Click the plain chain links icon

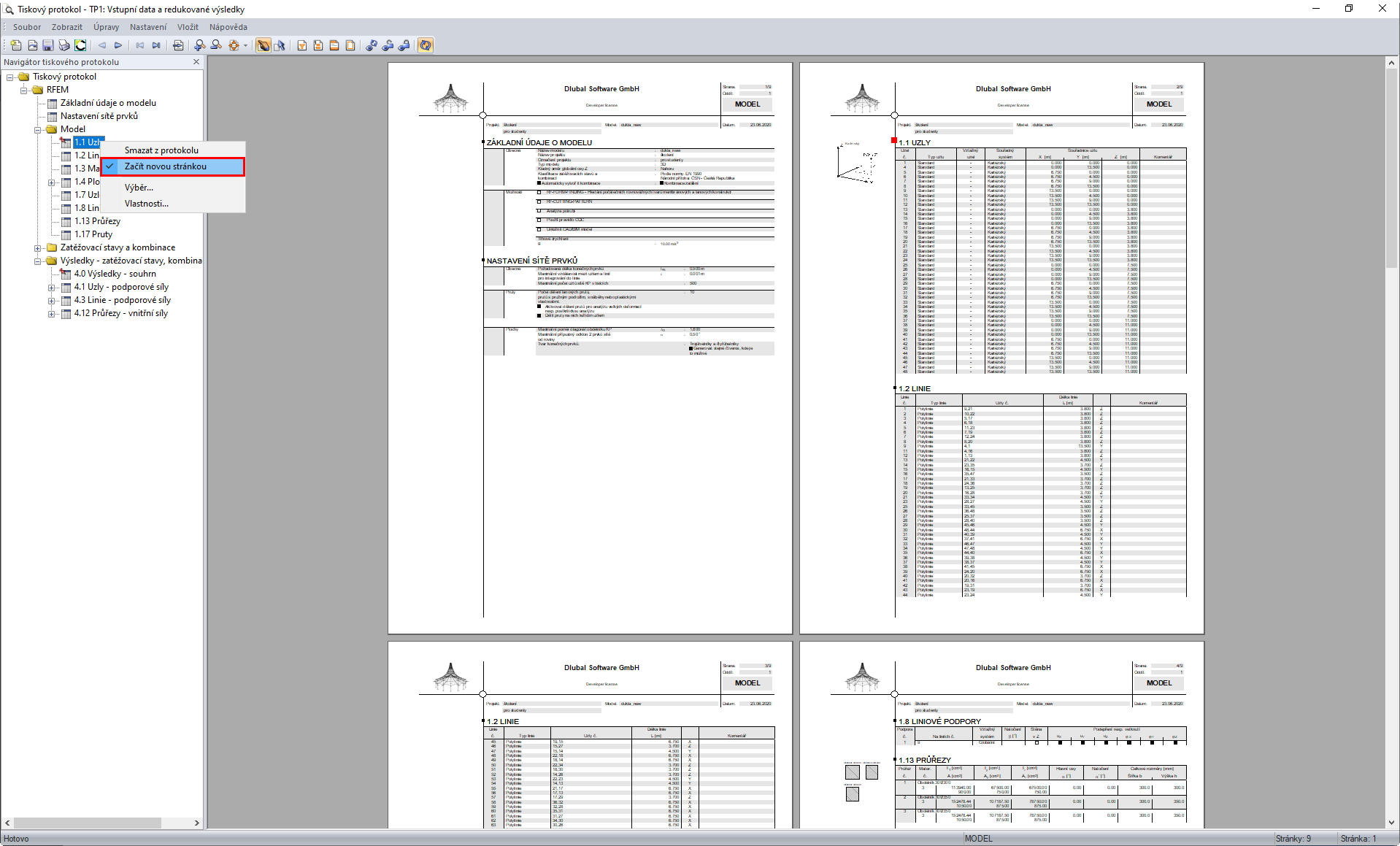(372, 45)
